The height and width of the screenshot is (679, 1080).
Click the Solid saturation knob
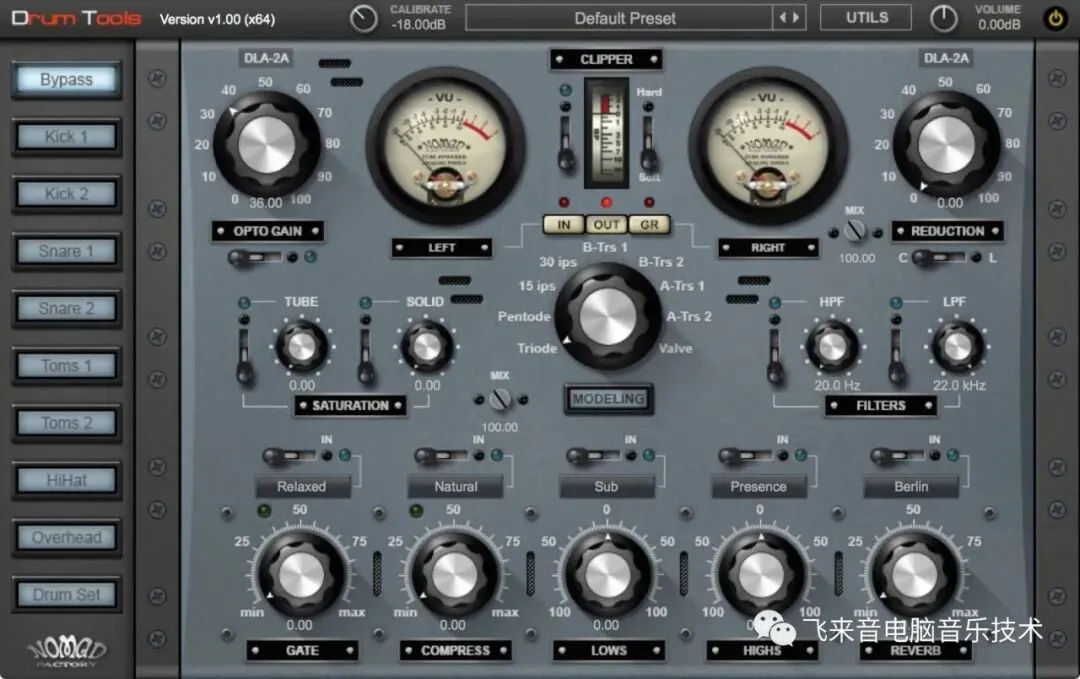pyautogui.click(x=426, y=347)
